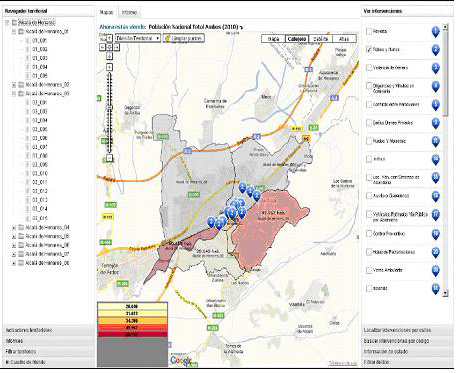The image size is (459, 373).
Task: Click the Limpiar puntos button
Action: (184, 38)
